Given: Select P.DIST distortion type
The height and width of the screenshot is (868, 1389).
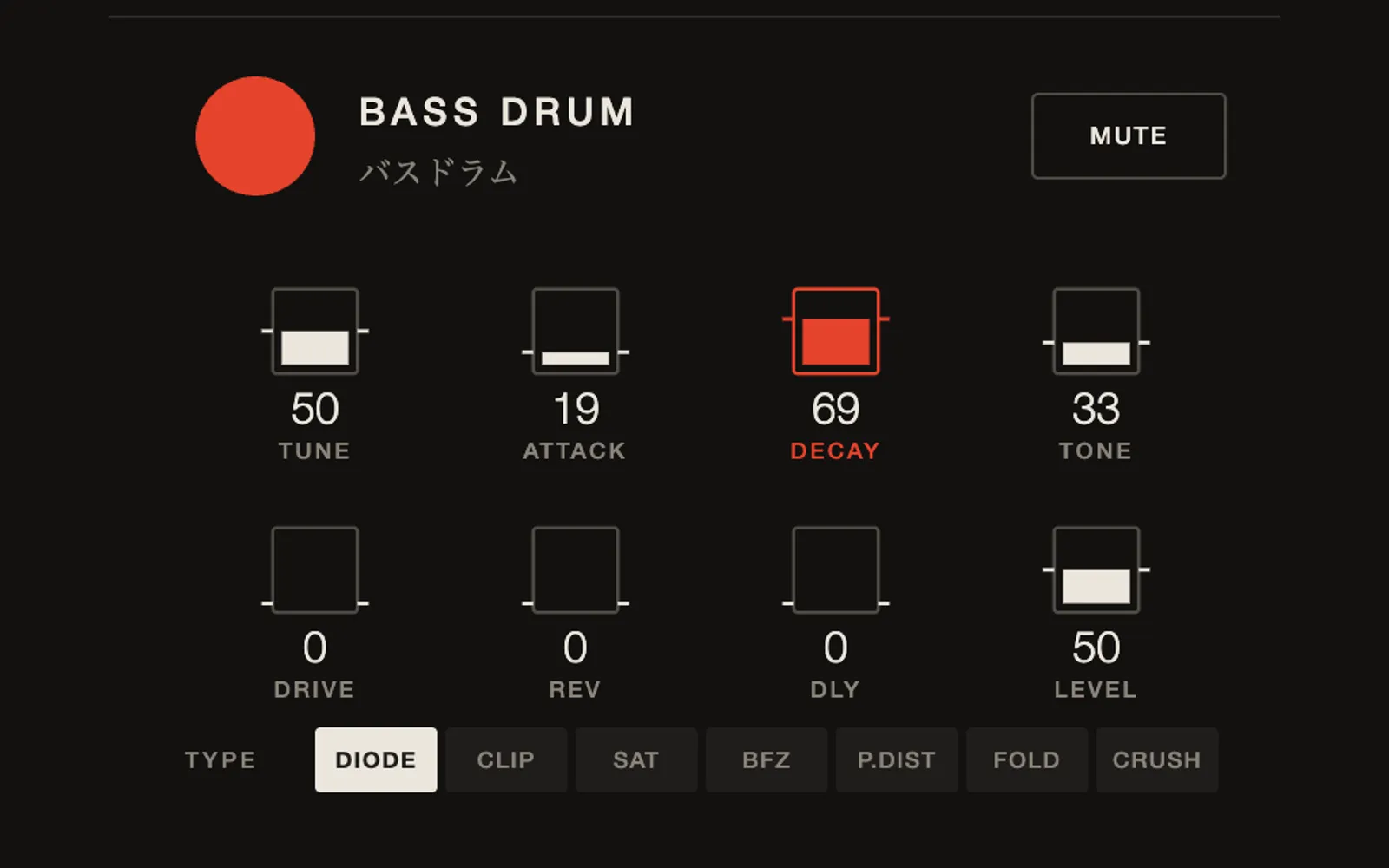Looking at the screenshot, I should [897, 760].
